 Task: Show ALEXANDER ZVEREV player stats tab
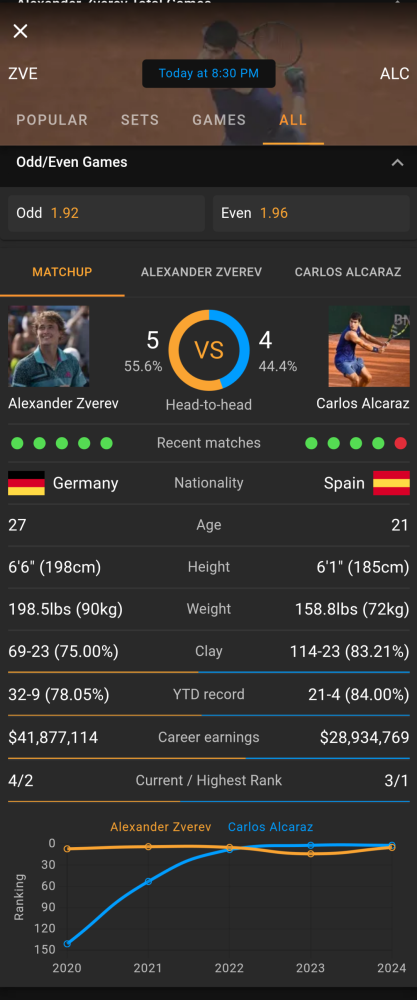pos(201,272)
